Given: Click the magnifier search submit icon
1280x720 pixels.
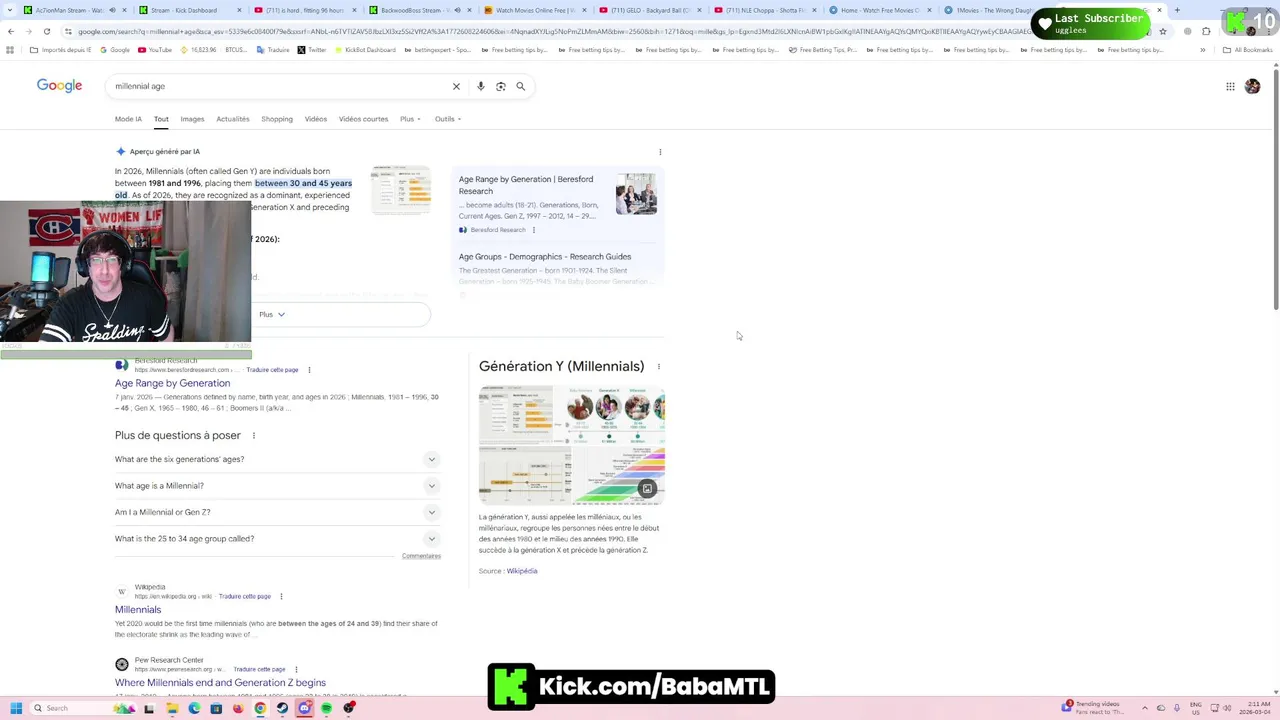Looking at the screenshot, I should click(521, 86).
